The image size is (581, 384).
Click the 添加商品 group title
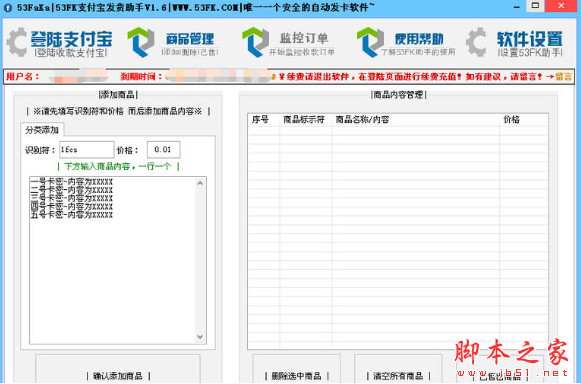118,95
